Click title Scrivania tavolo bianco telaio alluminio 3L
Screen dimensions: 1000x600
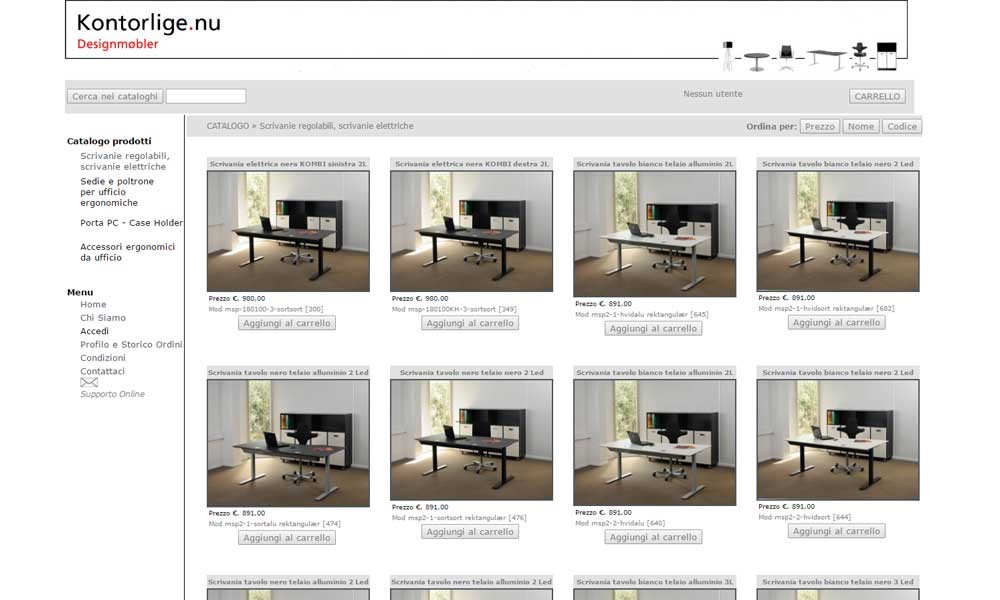click(654, 582)
